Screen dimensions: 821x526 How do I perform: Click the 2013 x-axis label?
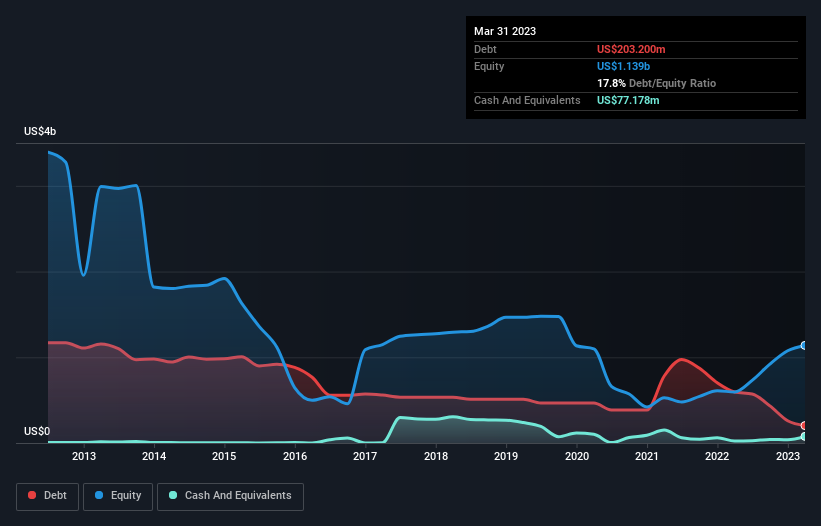coord(84,456)
